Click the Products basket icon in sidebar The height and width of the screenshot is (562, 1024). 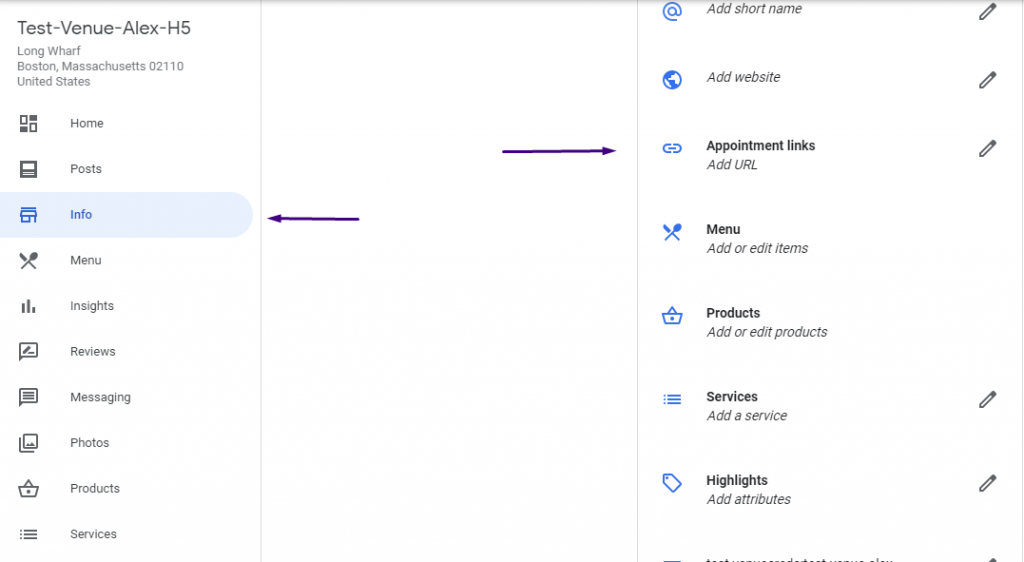click(28, 488)
